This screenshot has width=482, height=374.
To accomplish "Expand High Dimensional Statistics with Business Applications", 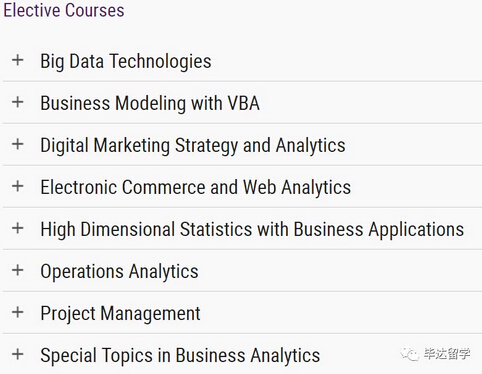I will coord(252,230).
